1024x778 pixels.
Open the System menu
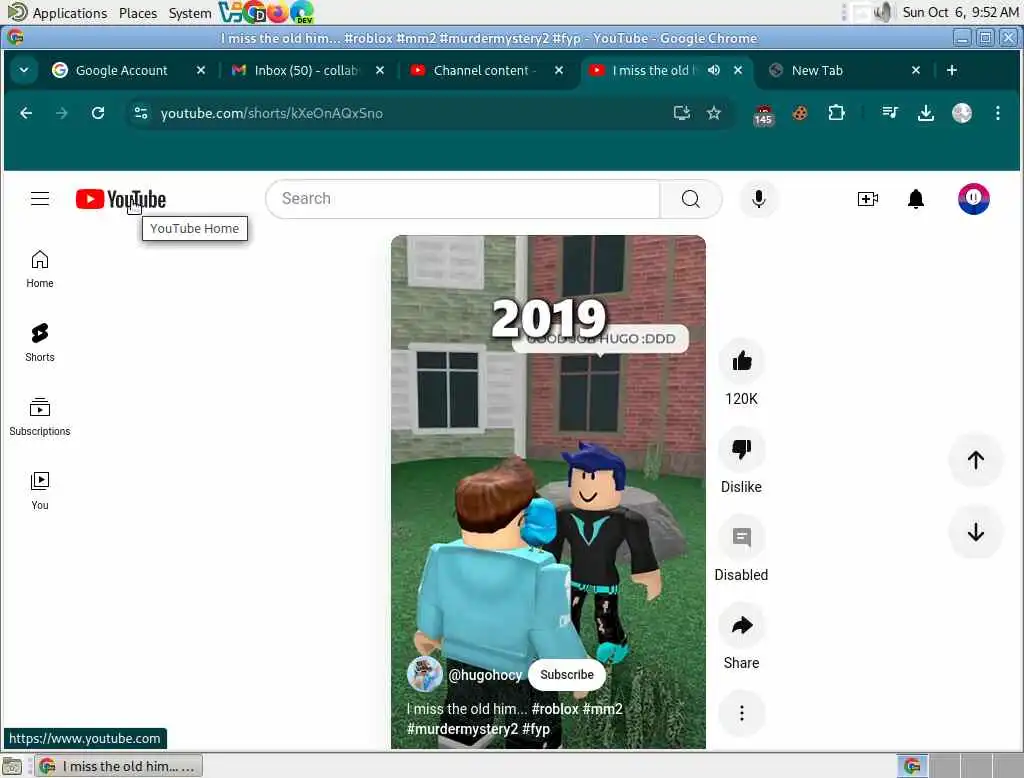click(190, 12)
